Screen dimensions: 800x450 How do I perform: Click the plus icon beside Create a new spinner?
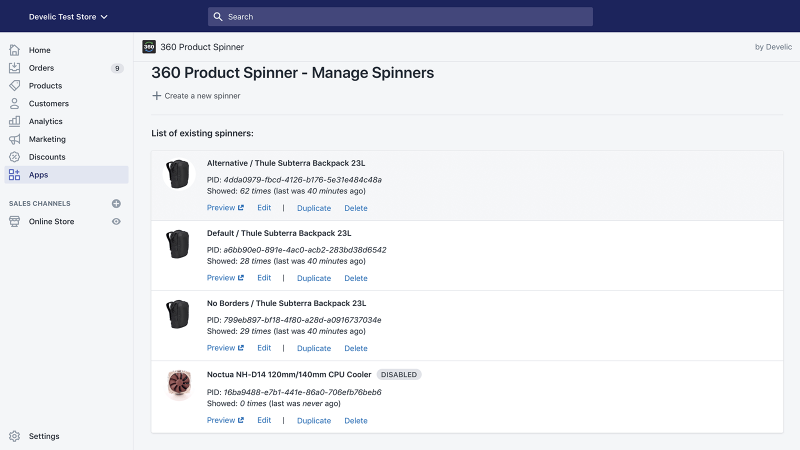click(x=157, y=96)
